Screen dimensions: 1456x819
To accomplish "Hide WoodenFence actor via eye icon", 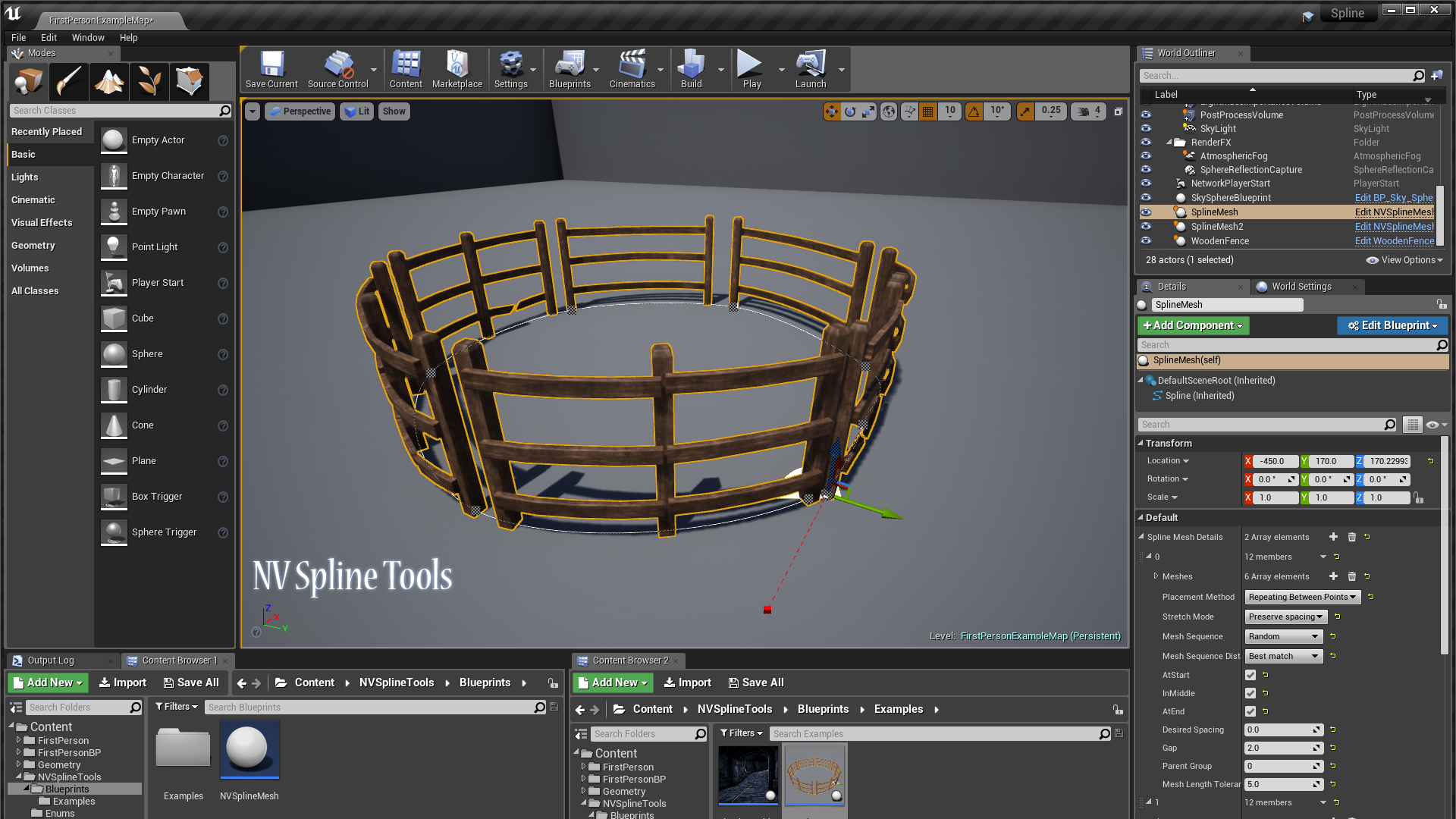I will [x=1146, y=241].
